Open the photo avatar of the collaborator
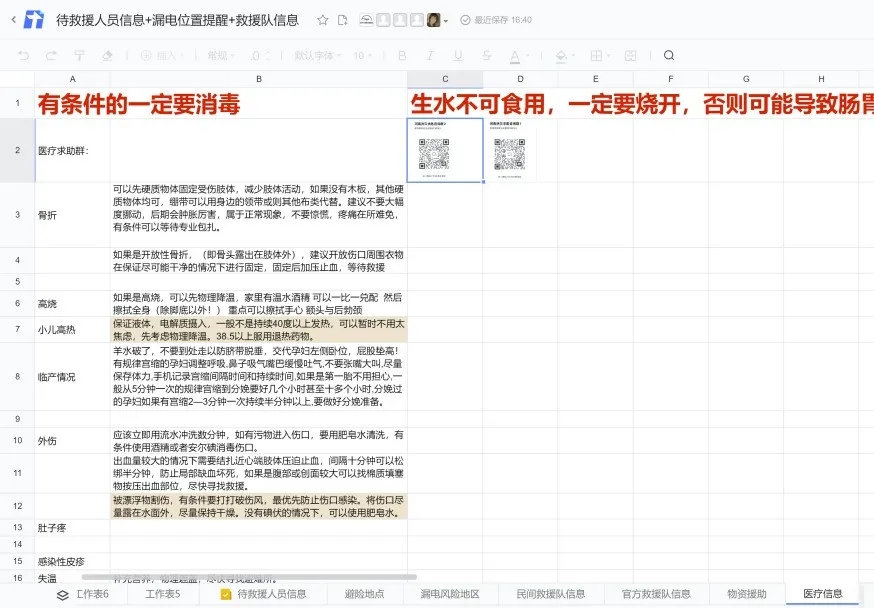874x608 pixels. 433,20
